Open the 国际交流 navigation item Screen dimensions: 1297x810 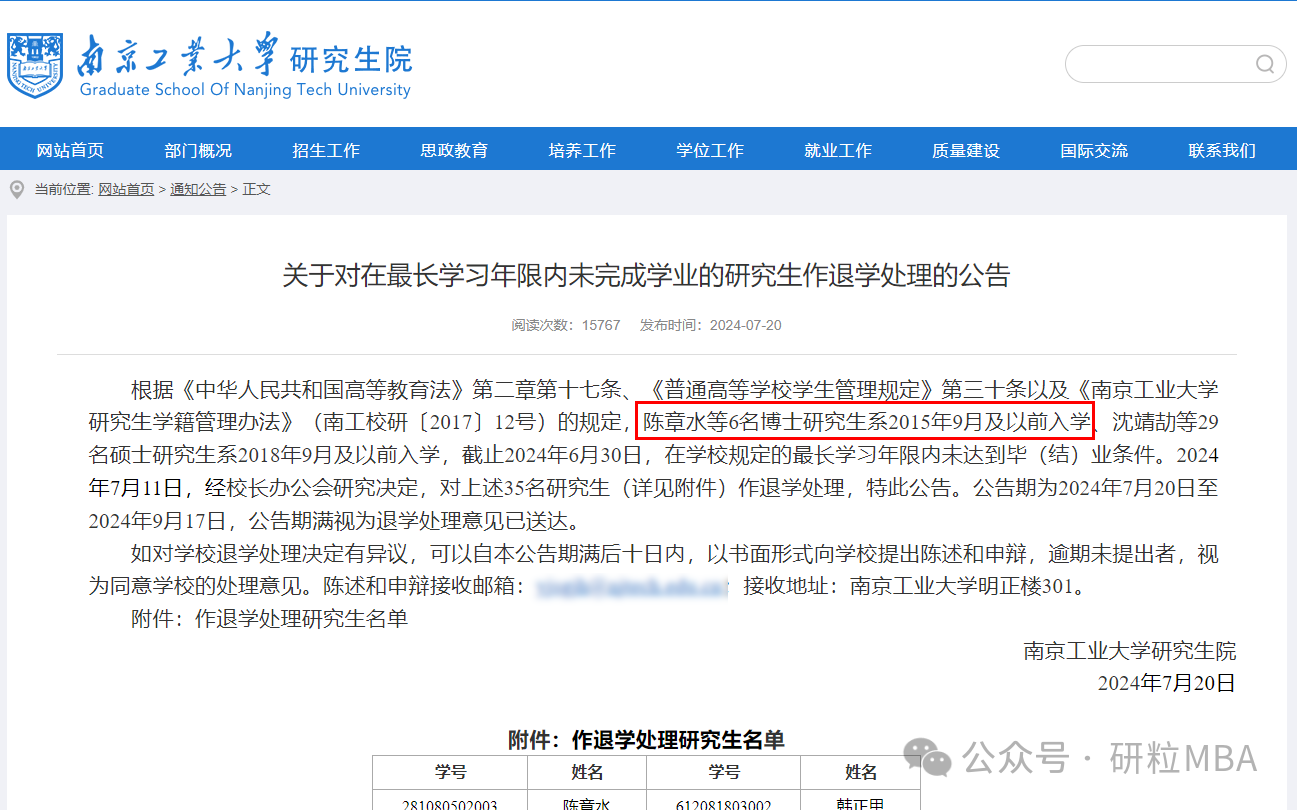pos(1094,150)
